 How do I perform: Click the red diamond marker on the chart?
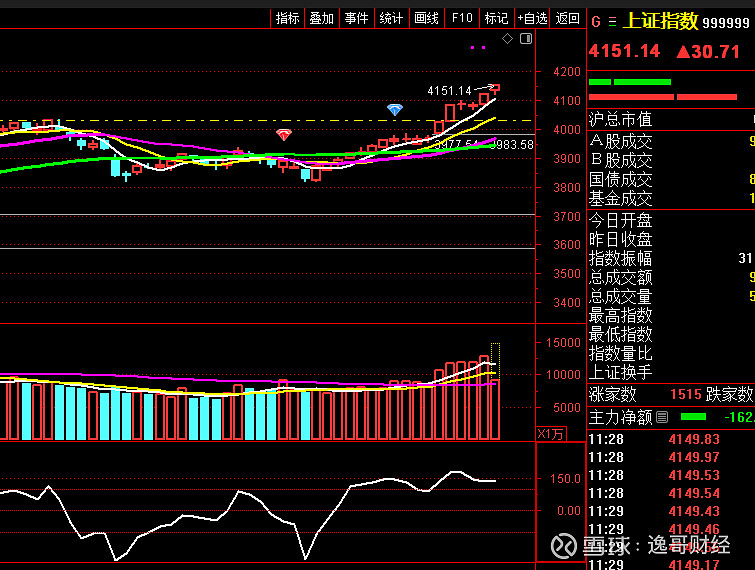click(284, 134)
